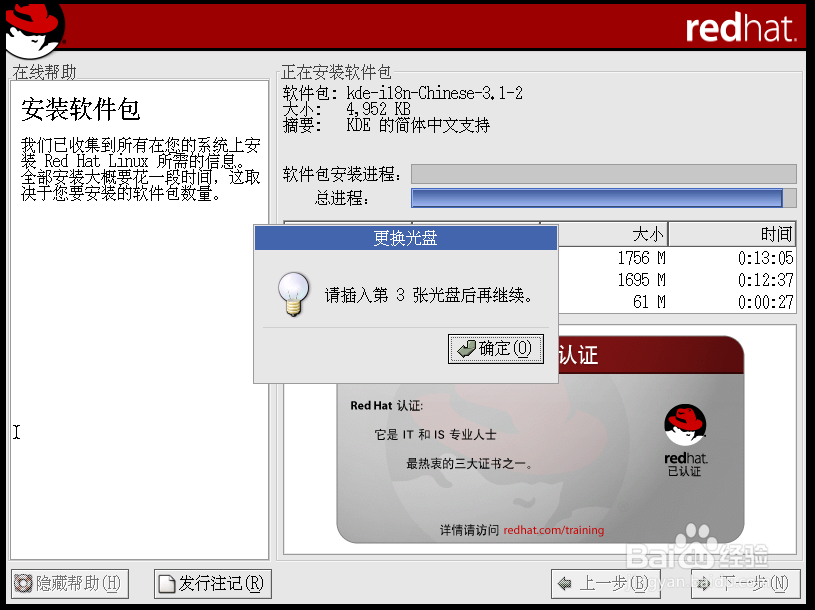Screen dimensions: 815x610
Task: Click the KDE 的简体中文支持 summary text
Action: pyautogui.click(x=418, y=125)
